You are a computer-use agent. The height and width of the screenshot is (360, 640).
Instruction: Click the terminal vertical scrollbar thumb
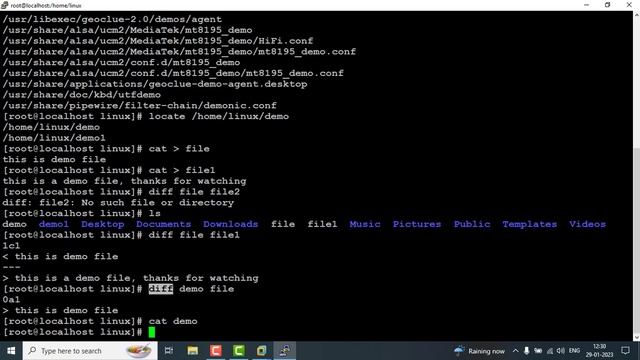coord(636,241)
